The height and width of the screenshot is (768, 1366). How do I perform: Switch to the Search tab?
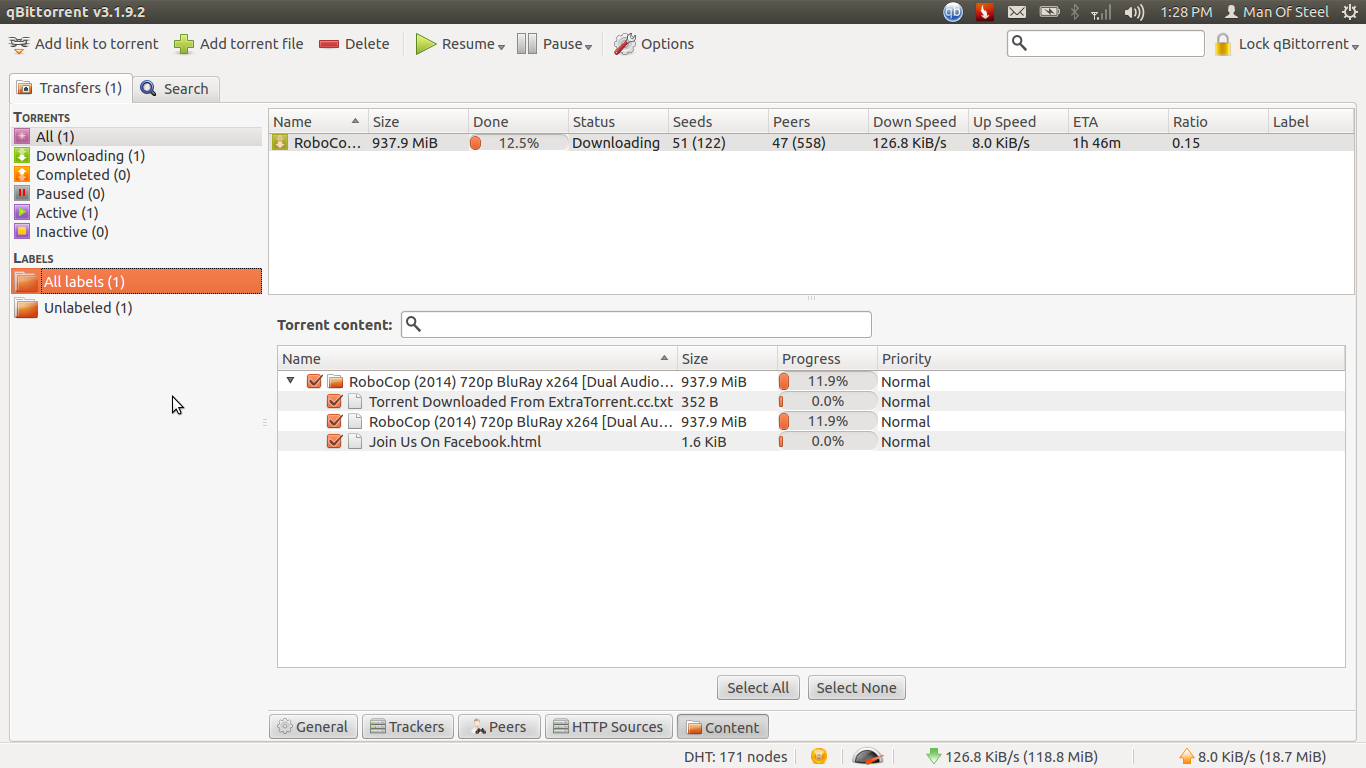tap(176, 88)
